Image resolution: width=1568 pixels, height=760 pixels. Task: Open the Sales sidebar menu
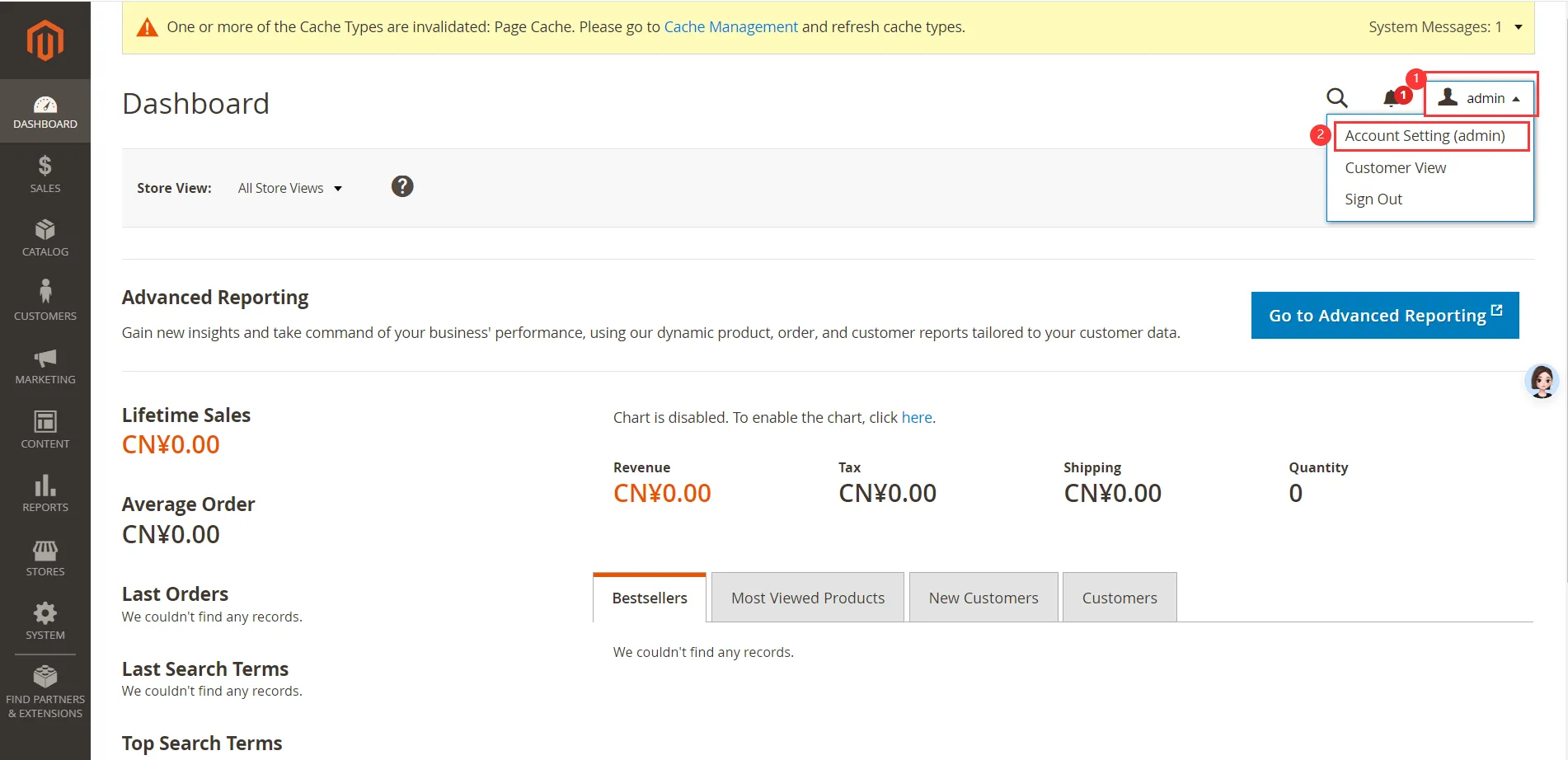coord(45,174)
